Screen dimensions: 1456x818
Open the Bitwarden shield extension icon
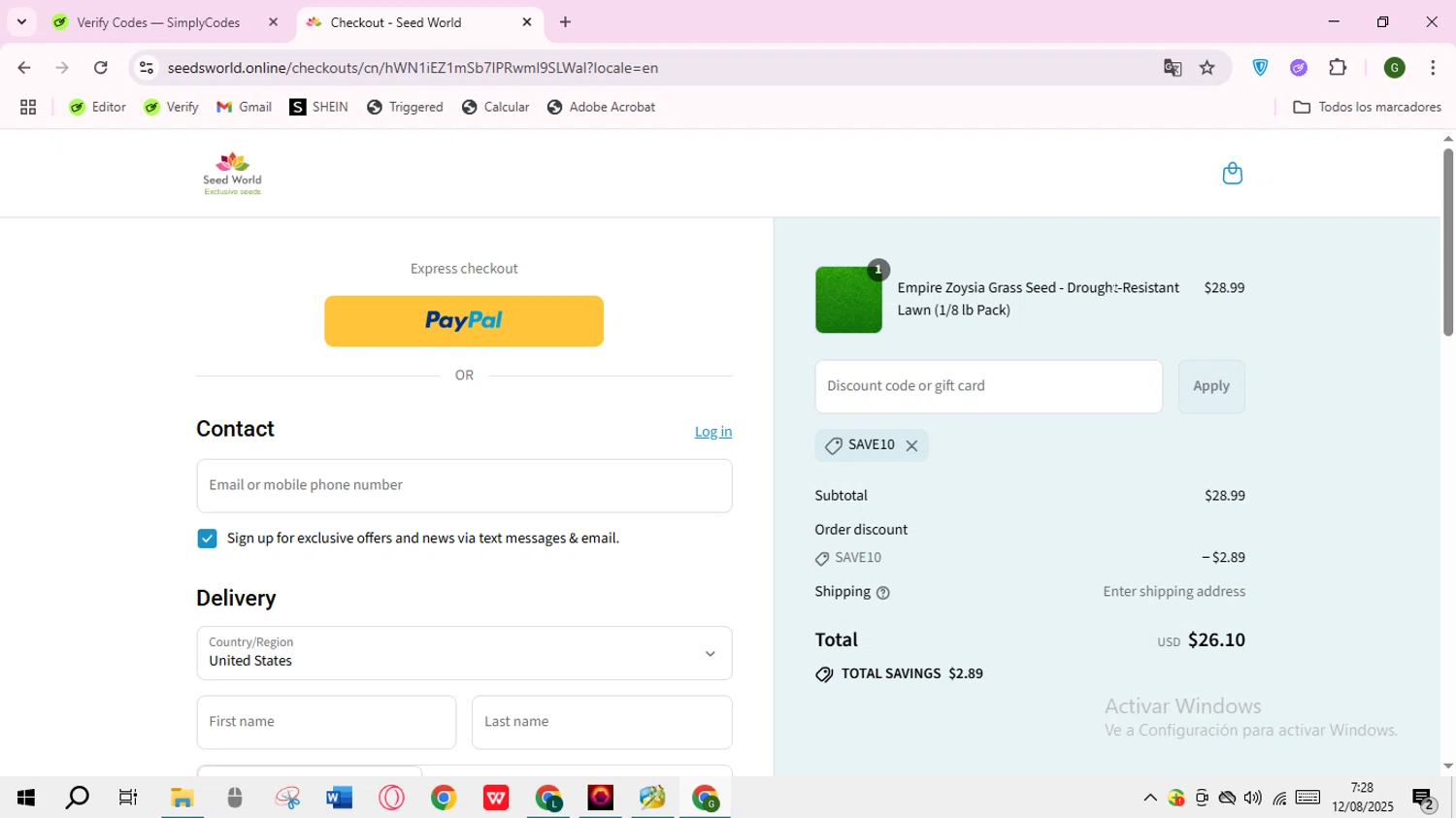[x=1260, y=68]
